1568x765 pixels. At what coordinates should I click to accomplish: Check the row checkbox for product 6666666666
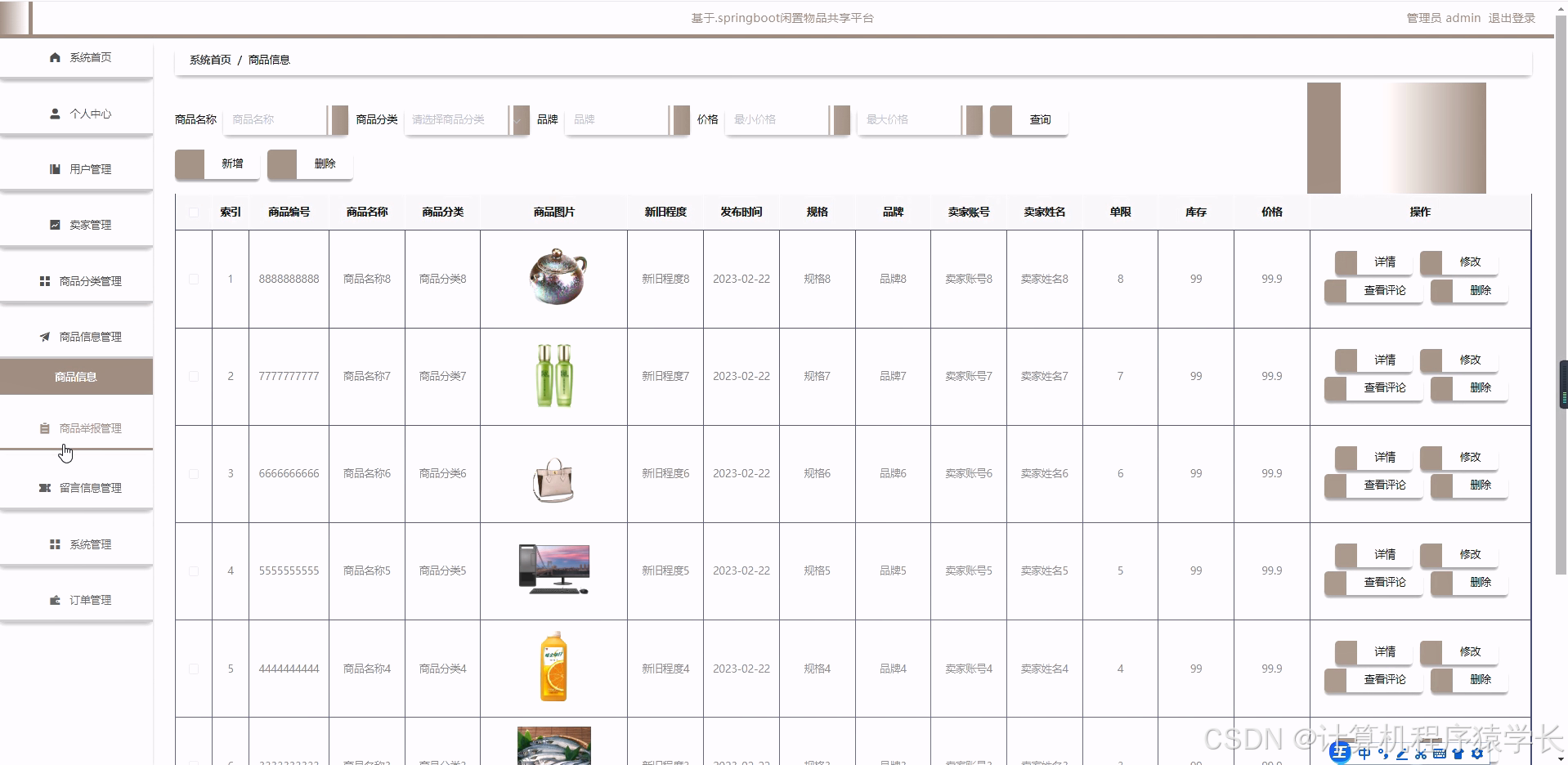(x=194, y=473)
